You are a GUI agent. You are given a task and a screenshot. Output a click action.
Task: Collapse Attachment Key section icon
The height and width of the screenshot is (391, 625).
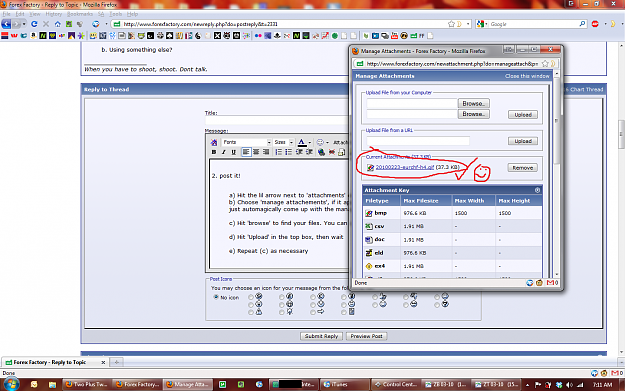click(x=537, y=190)
